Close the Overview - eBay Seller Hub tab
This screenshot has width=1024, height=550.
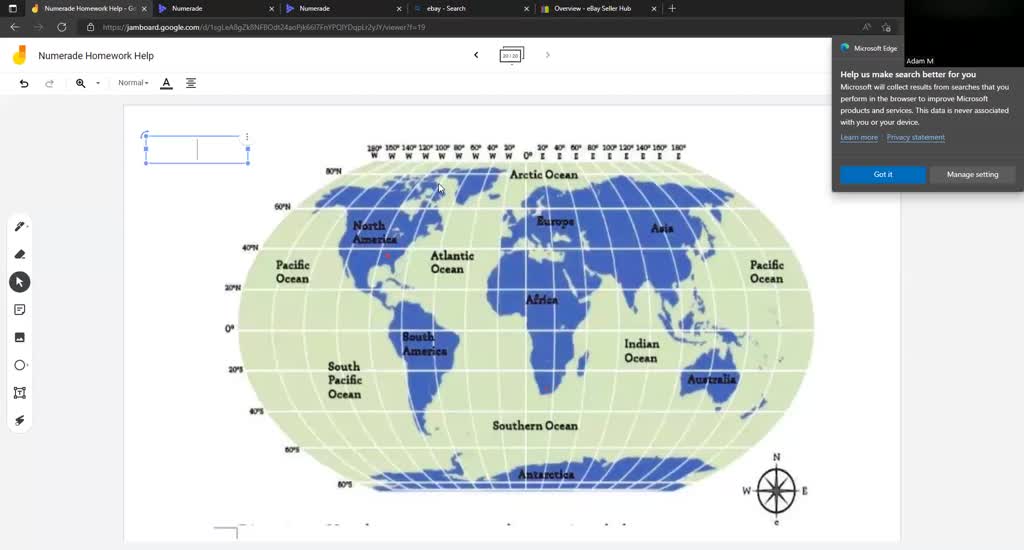(x=654, y=8)
